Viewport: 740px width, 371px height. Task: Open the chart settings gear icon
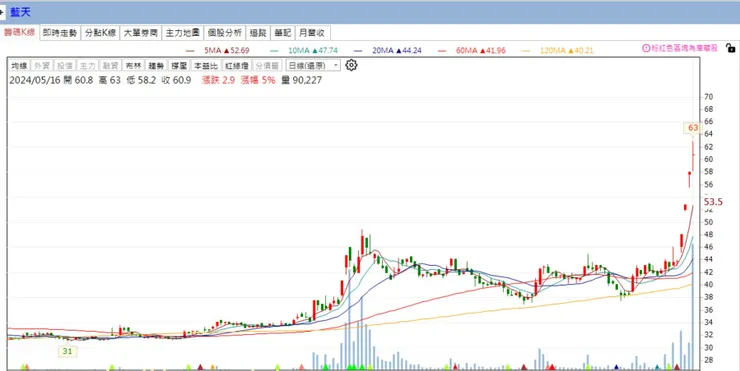click(x=351, y=65)
